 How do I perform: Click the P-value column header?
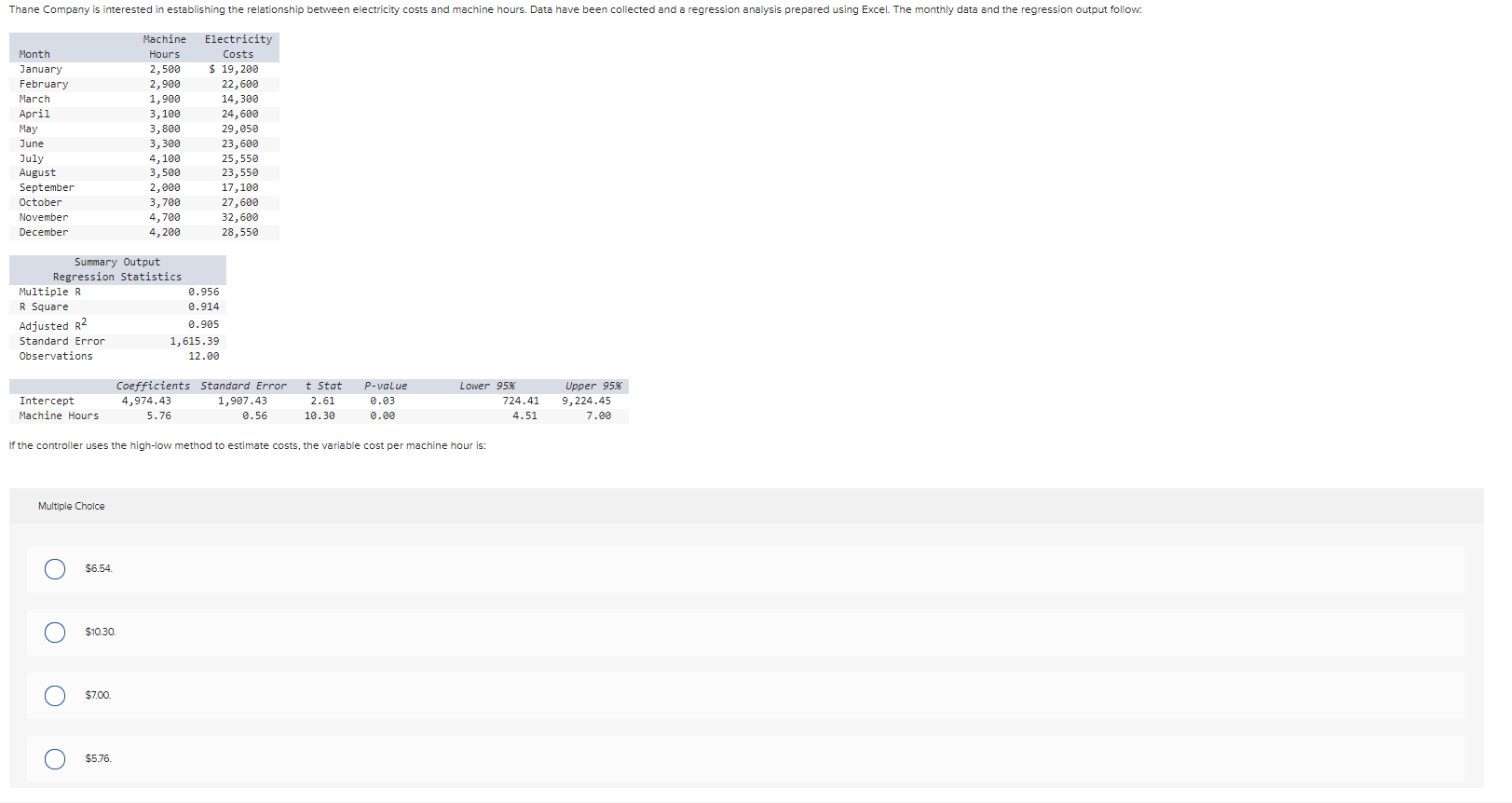point(386,387)
